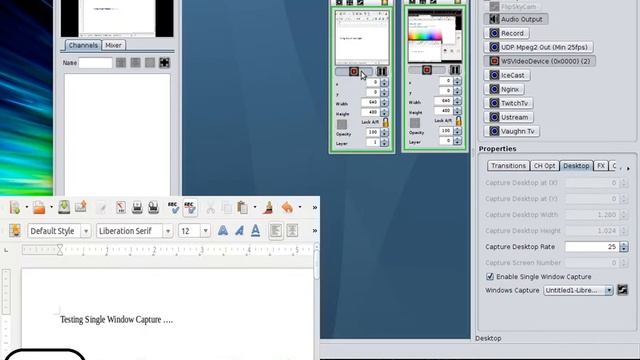Open the FX properties tab
The image size is (640, 360).
(x=601, y=166)
